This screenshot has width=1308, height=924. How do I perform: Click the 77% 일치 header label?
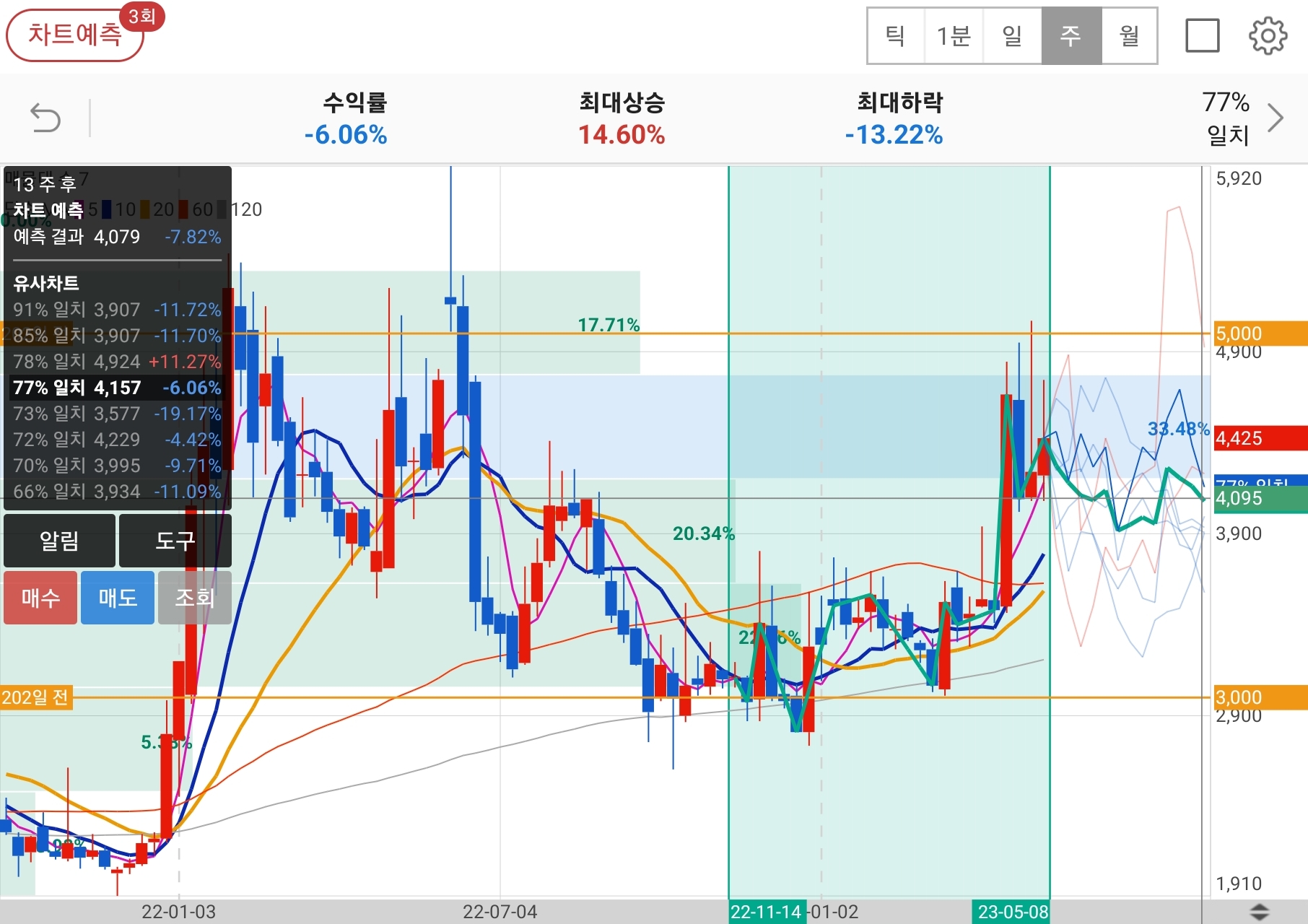[x=1226, y=118]
